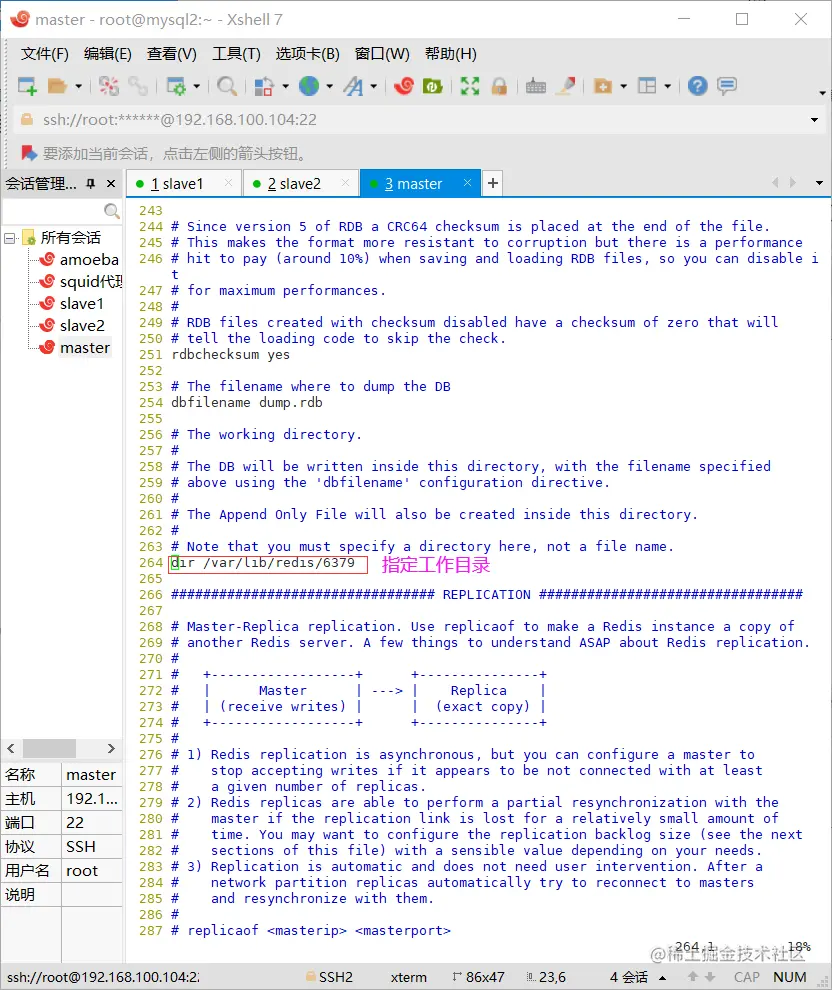Click the New session toolbar icon
Screen dimensions: 832x990
tap(27, 86)
